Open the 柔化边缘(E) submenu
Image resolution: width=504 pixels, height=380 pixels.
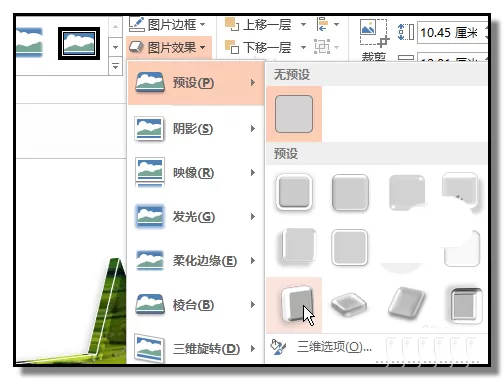[196, 261]
